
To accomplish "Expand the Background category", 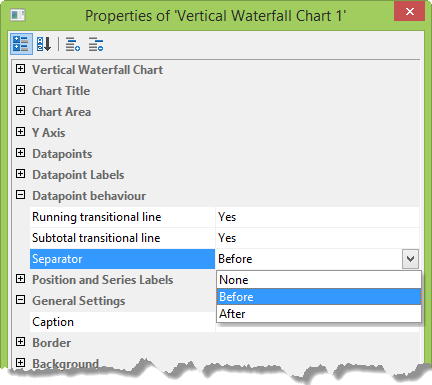I will click(20, 363).
